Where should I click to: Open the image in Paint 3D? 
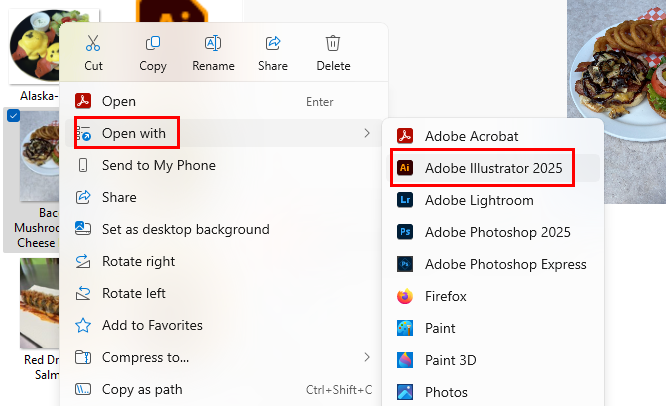493,360
